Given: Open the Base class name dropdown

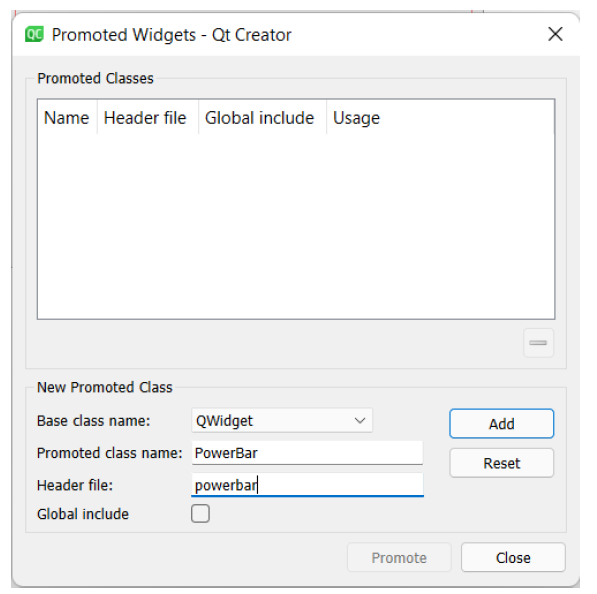Looking at the screenshot, I should tap(282, 421).
